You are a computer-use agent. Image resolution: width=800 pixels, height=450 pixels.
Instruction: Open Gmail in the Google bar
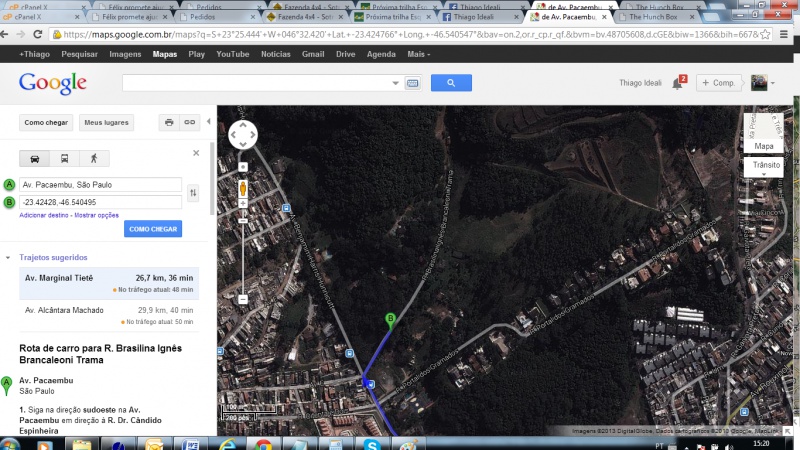point(313,54)
